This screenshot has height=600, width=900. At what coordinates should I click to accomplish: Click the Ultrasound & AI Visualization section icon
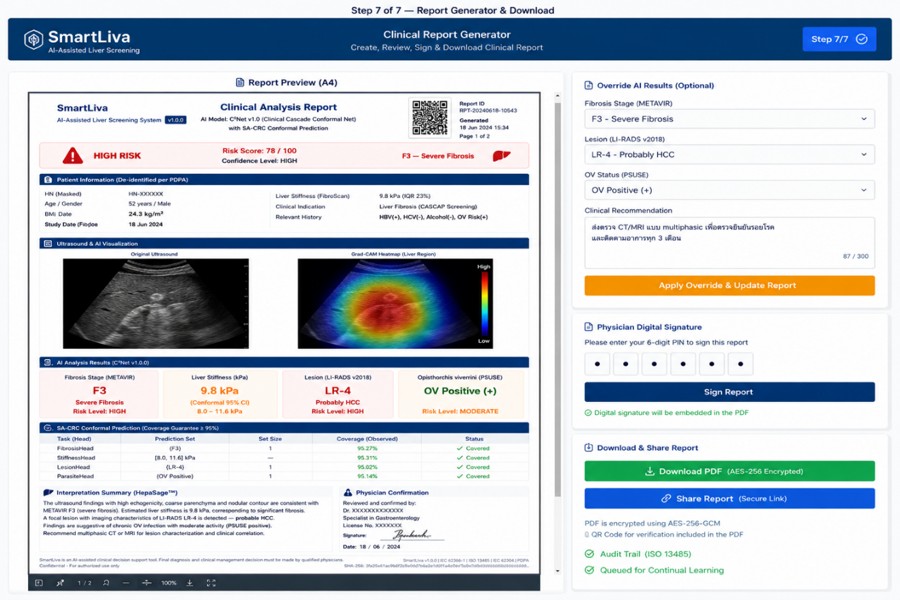48,243
